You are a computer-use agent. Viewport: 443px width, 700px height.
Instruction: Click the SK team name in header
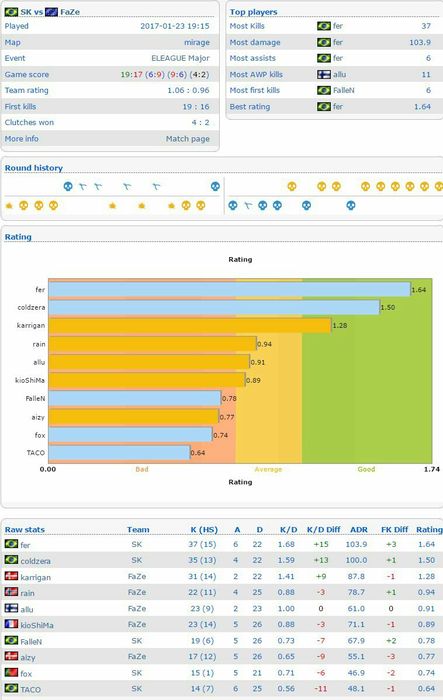[25, 12]
